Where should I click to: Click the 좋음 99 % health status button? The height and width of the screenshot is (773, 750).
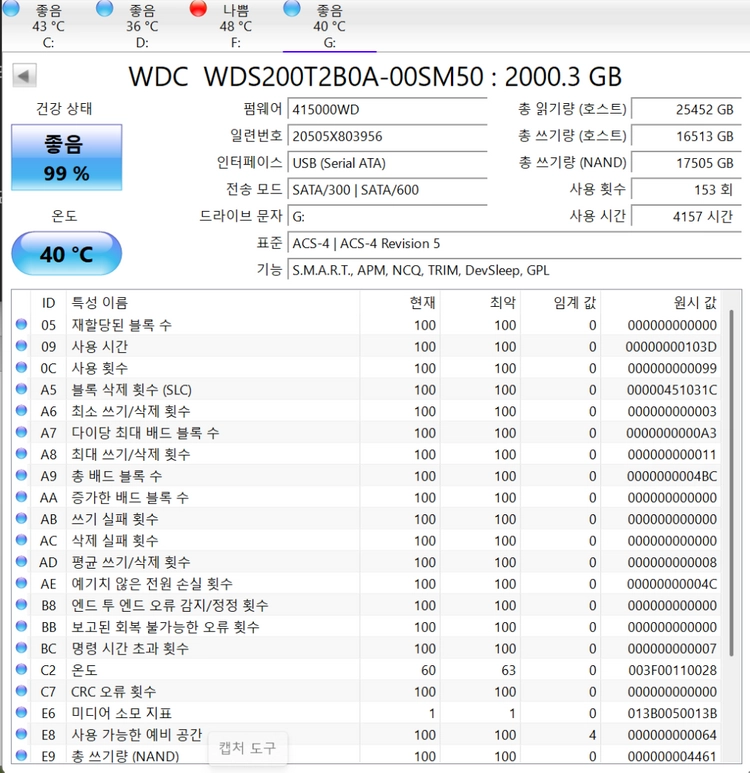[67, 157]
